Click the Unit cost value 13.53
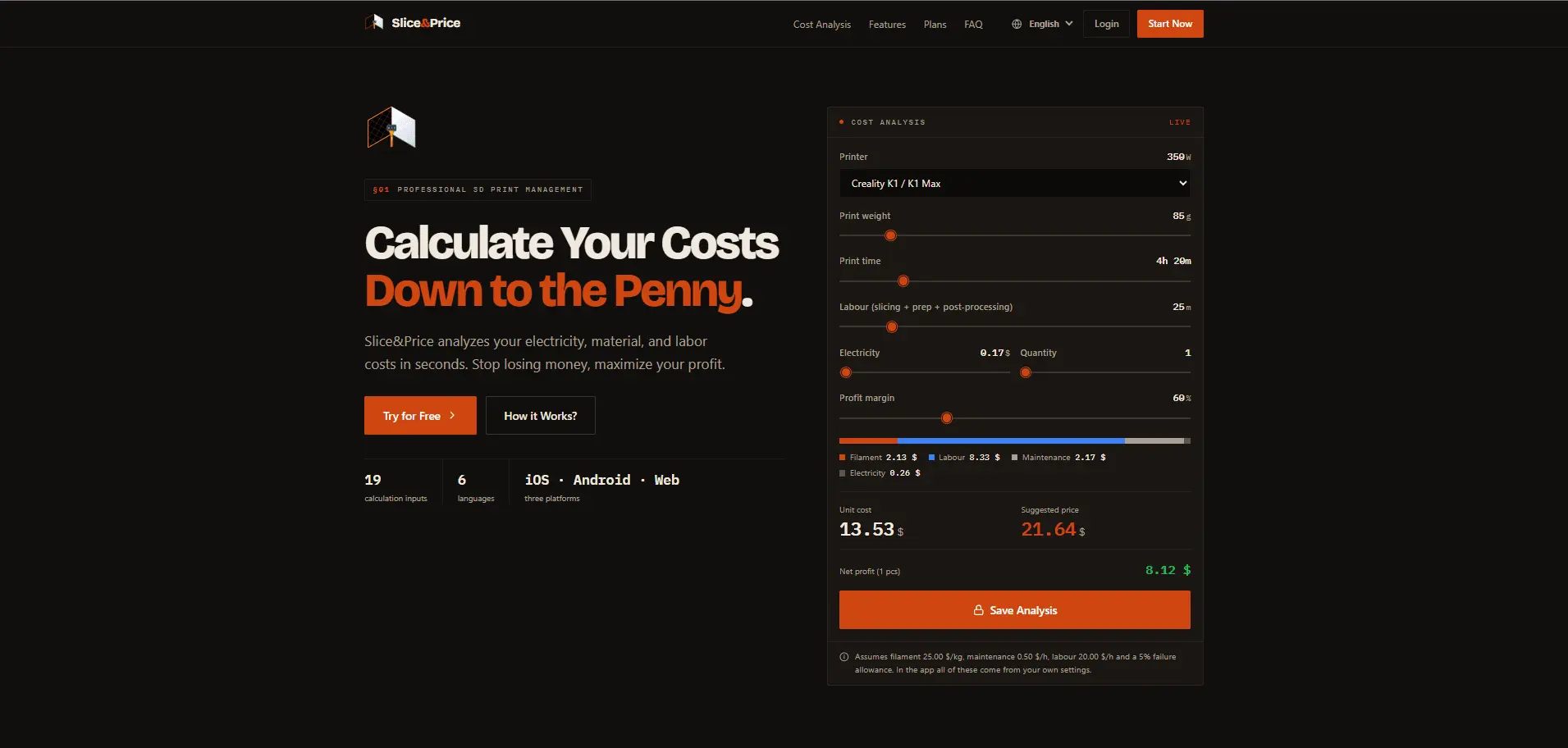1568x748 pixels. tap(866, 530)
